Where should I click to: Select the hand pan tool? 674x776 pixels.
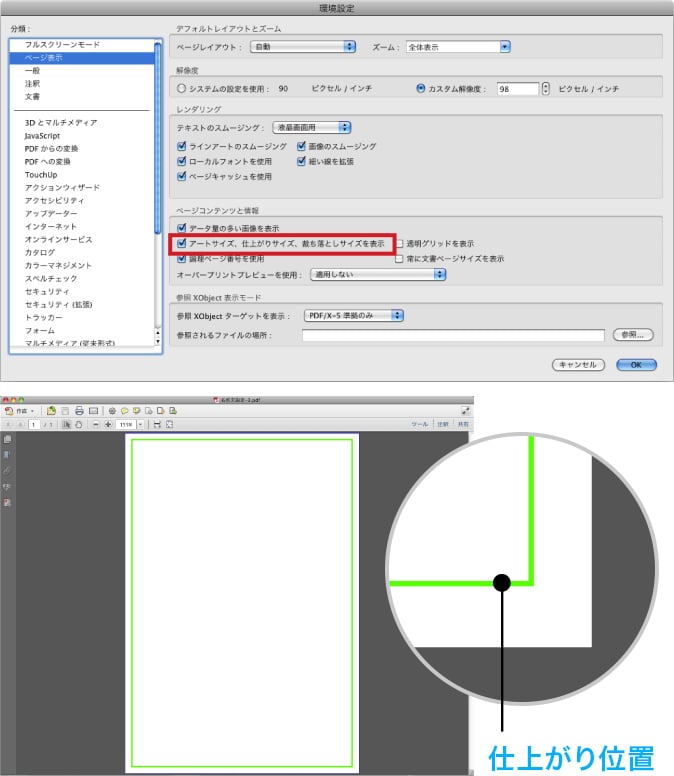coord(79,424)
